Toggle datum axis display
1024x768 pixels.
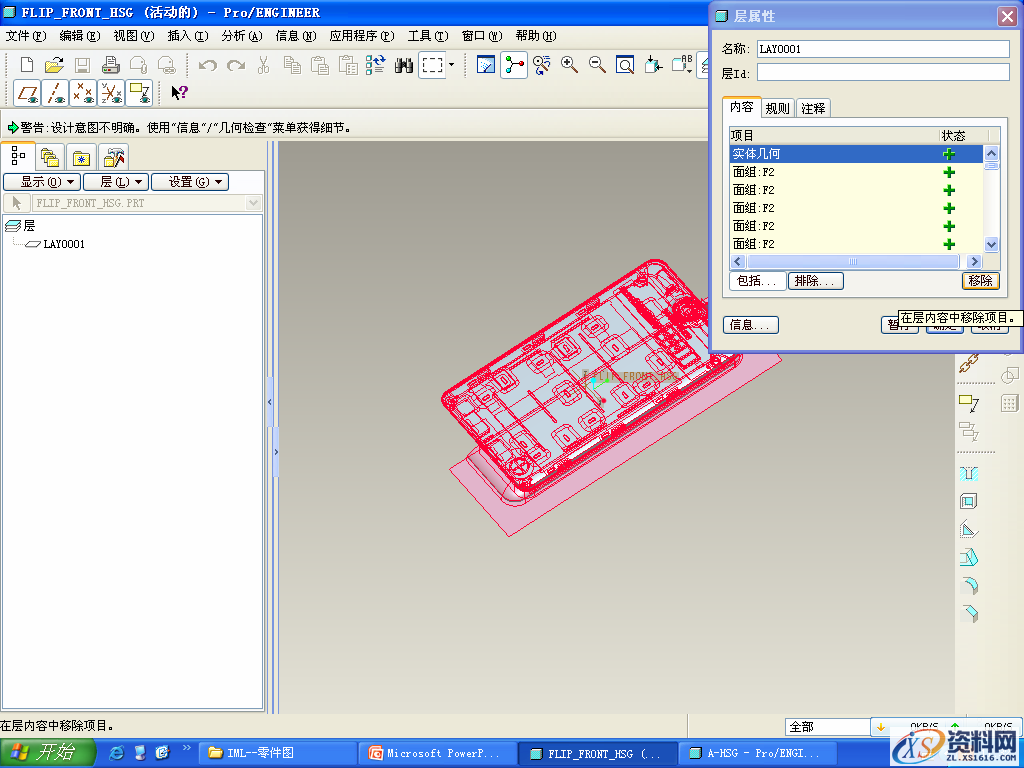pyautogui.click(x=56, y=93)
